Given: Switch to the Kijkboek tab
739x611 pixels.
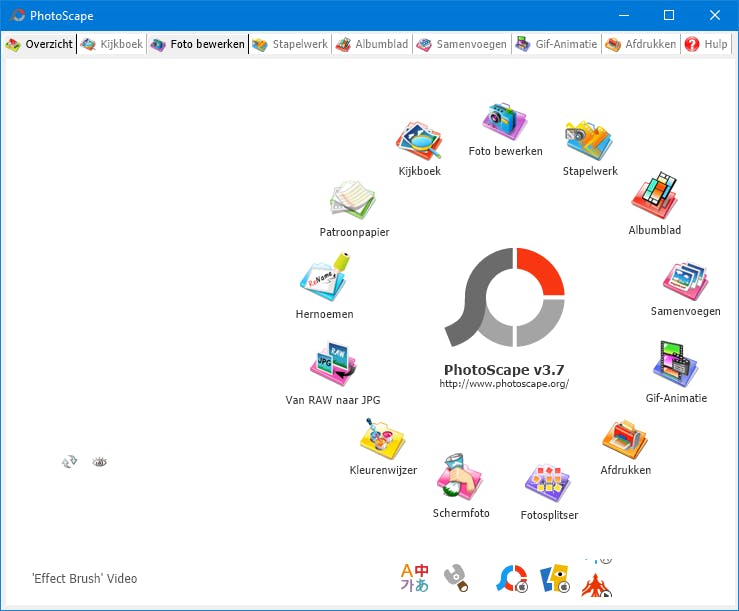Looking at the screenshot, I should pos(112,44).
